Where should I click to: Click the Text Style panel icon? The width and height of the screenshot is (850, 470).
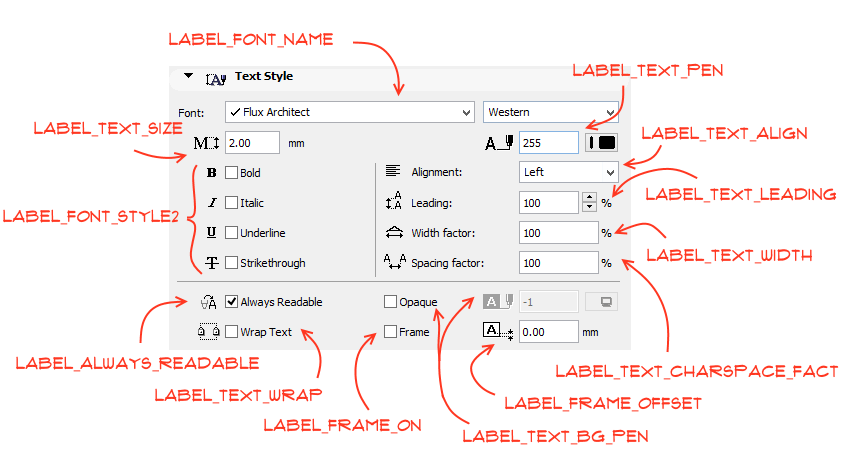pyautogui.click(x=216, y=77)
